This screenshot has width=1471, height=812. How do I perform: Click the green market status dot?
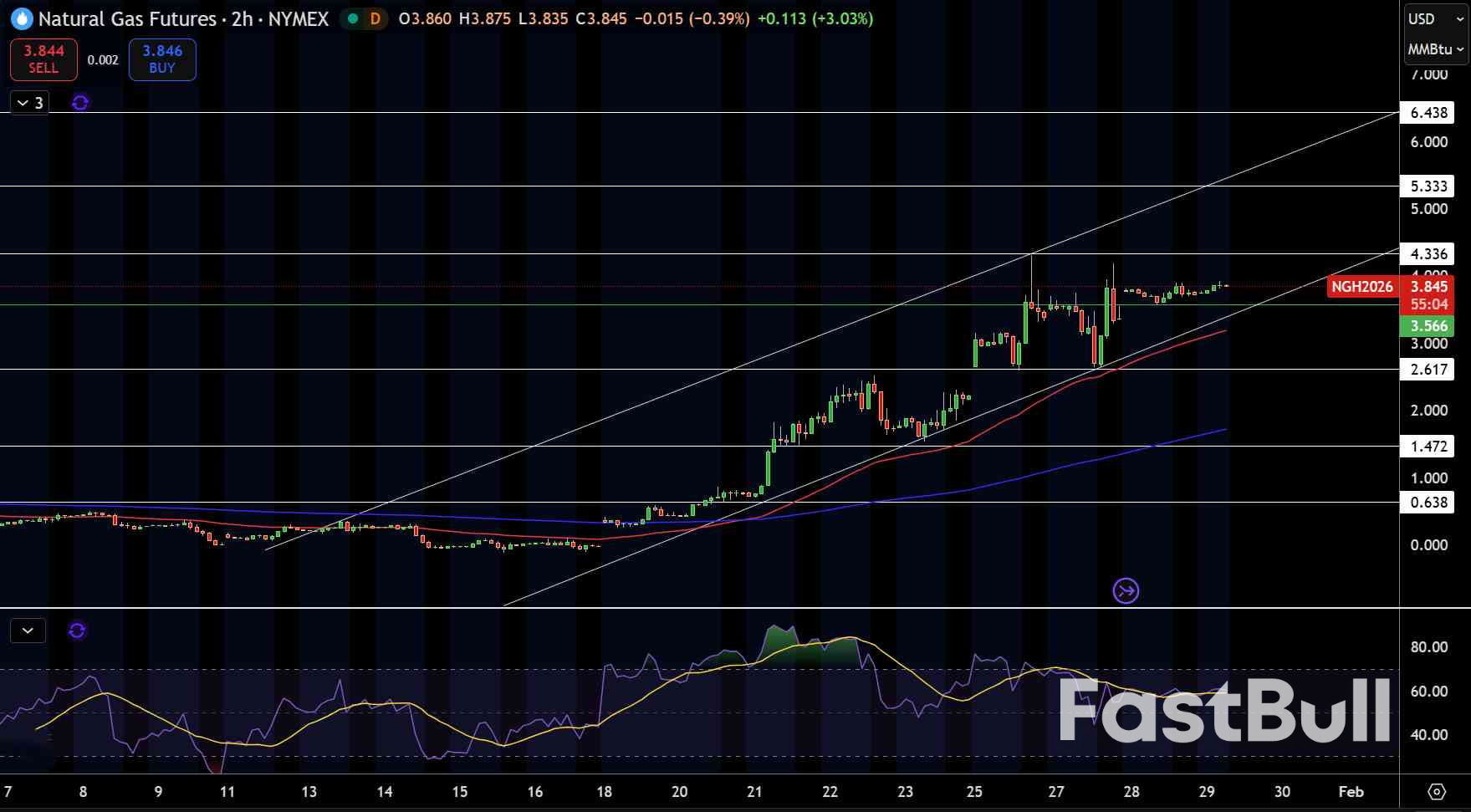pyautogui.click(x=353, y=18)
